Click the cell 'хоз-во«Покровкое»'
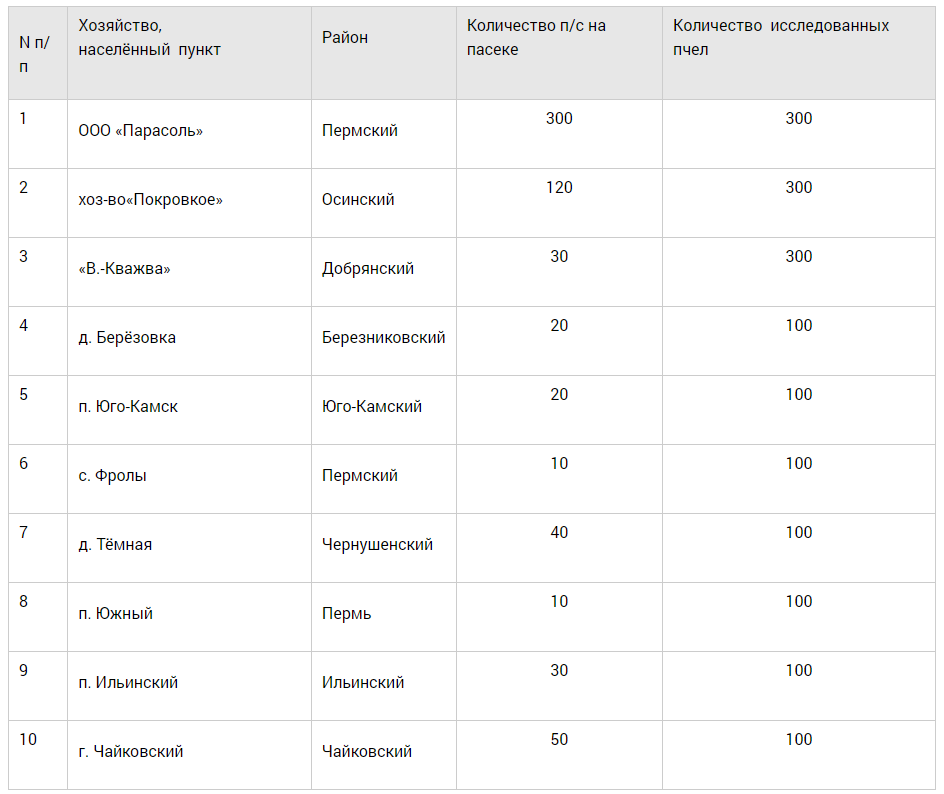Image resolution: width=944 pixels, height=794 pixels. (151, 200)
